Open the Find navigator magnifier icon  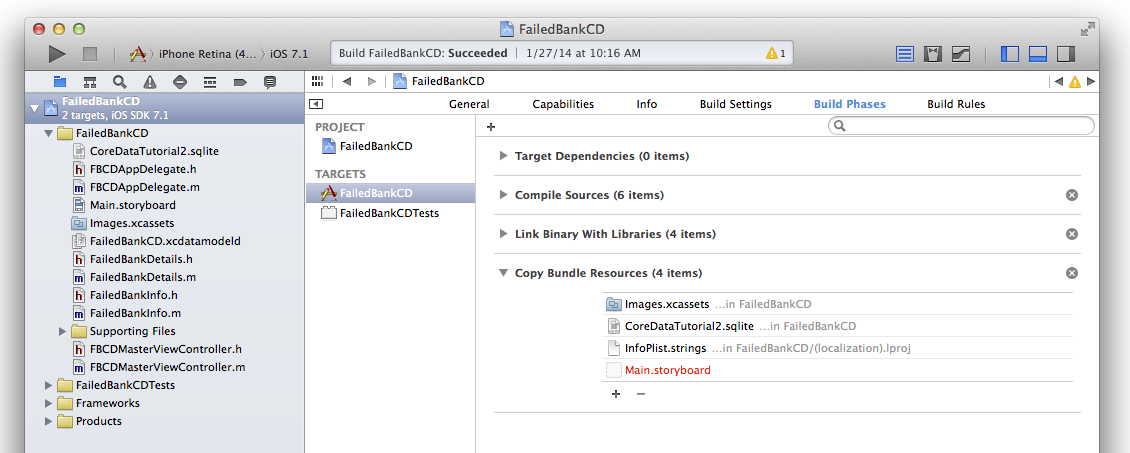[x=119, y=82]
